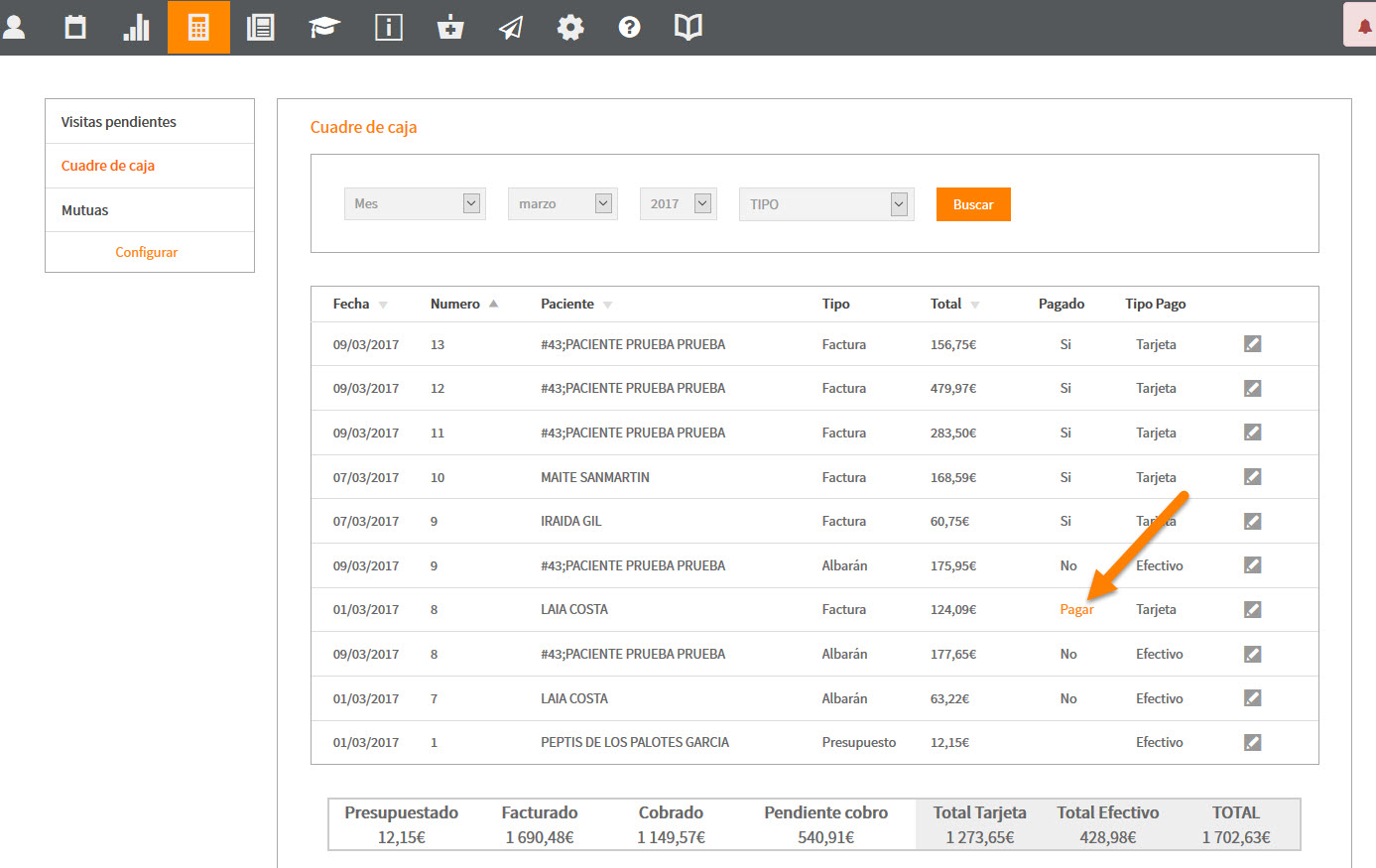This screenshot has width=1376, height=868.
Task: Open the open book manual icon
Action: click(x=688, y=27)
